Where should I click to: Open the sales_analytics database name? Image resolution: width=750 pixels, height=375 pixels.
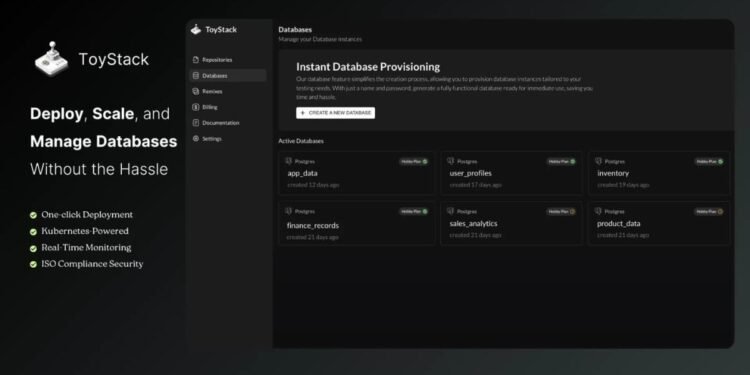coord(474,224)
